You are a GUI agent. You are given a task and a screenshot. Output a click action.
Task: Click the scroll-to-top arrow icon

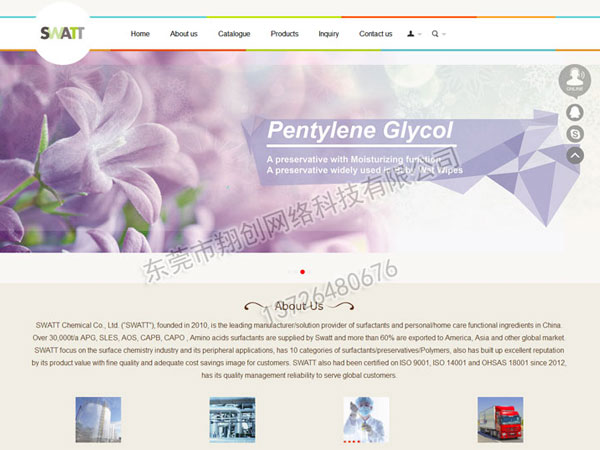tap(575, 155)
